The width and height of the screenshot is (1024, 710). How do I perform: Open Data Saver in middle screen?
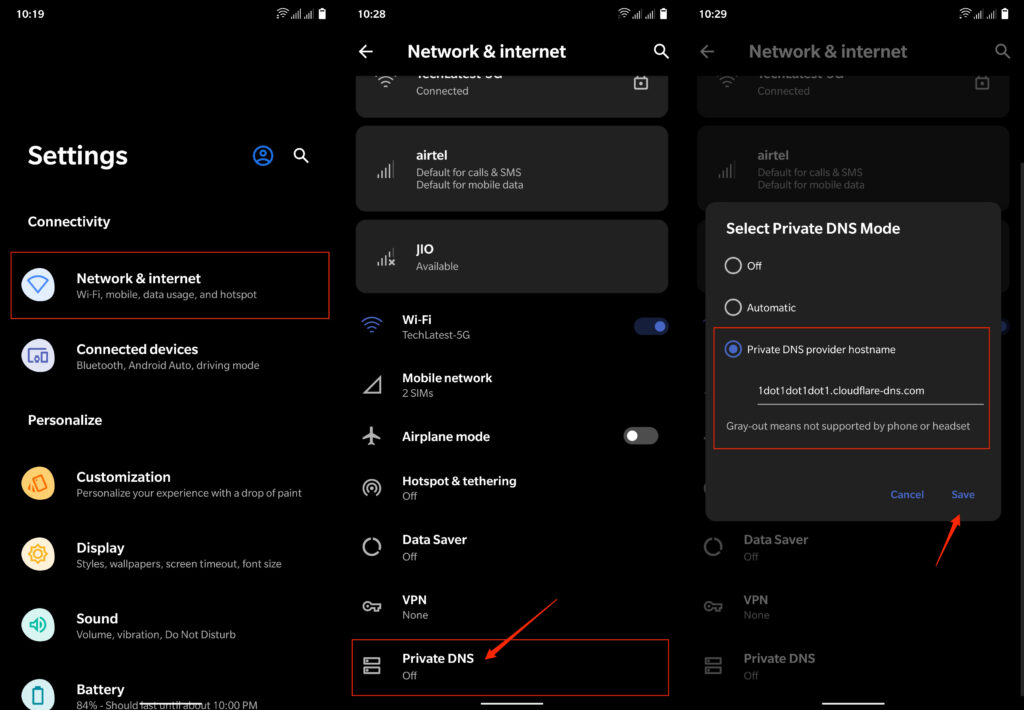pos(512,547)
